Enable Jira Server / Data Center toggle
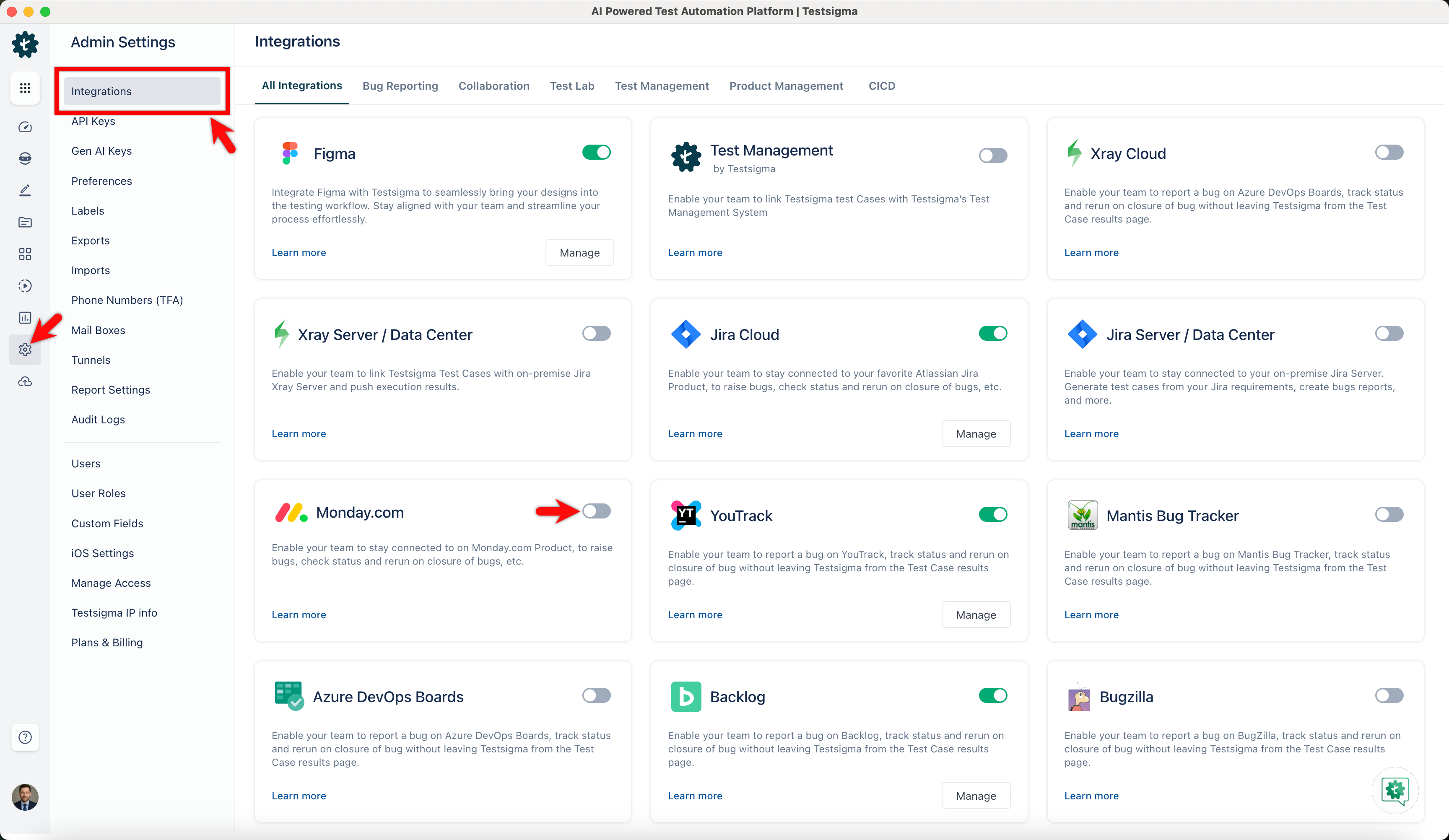1449x840 pixels. coord(1389,334)
